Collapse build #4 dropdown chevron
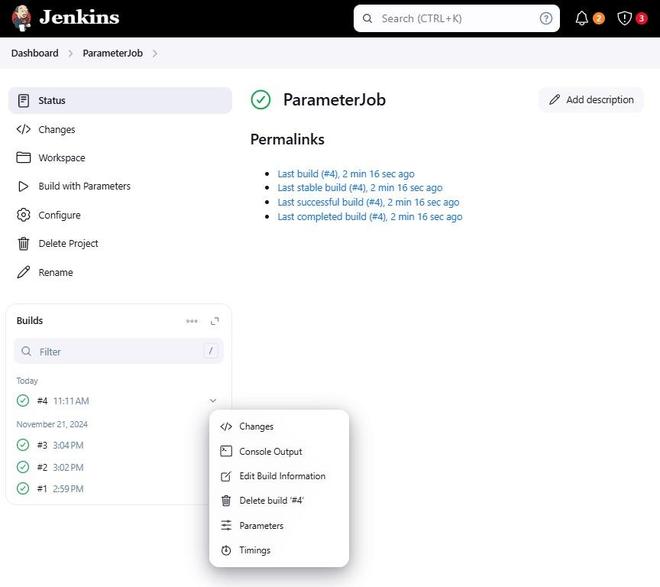This screenshot has height=587, width=660. tap(213, 400)
